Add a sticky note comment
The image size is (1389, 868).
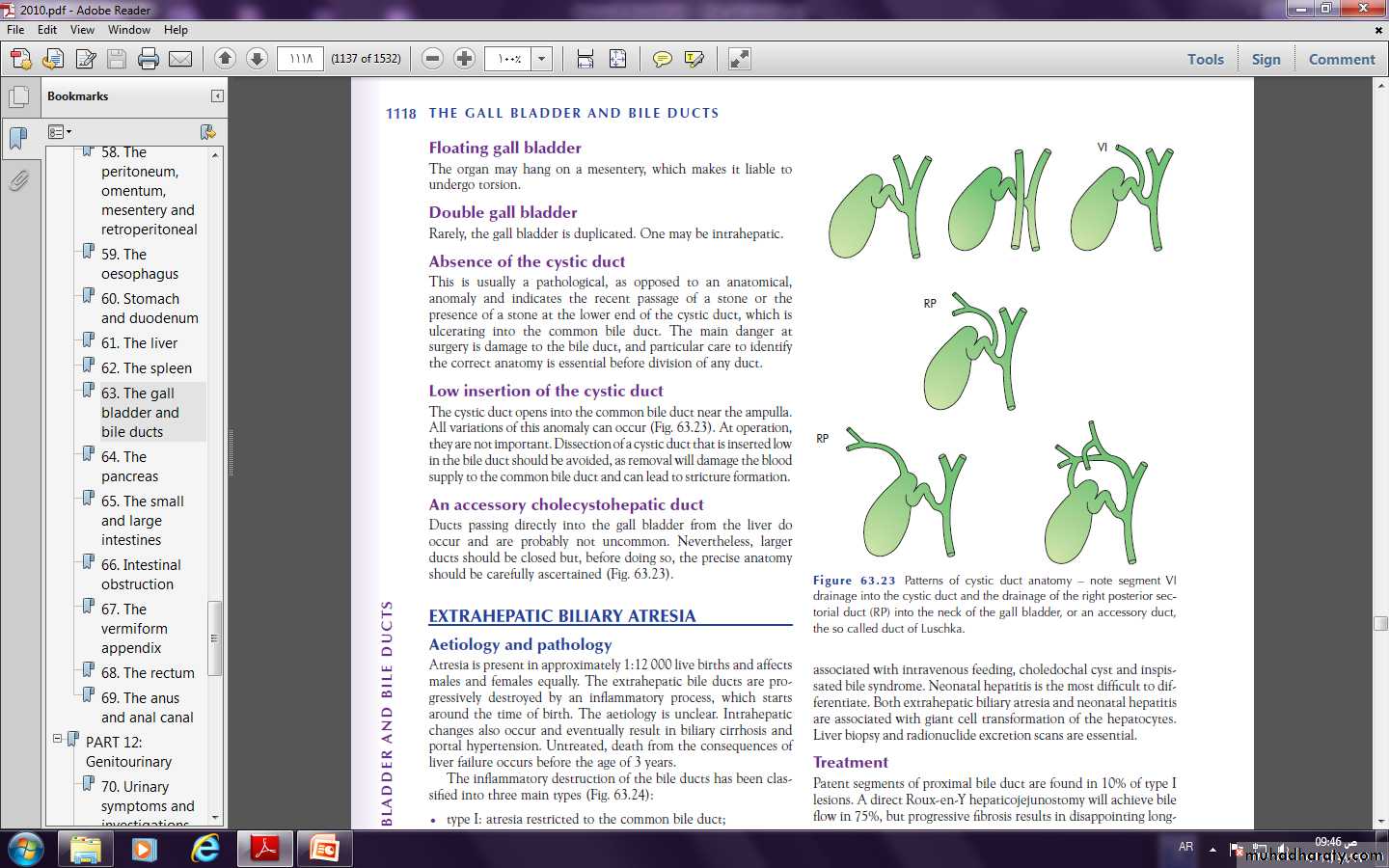[662, 59]
